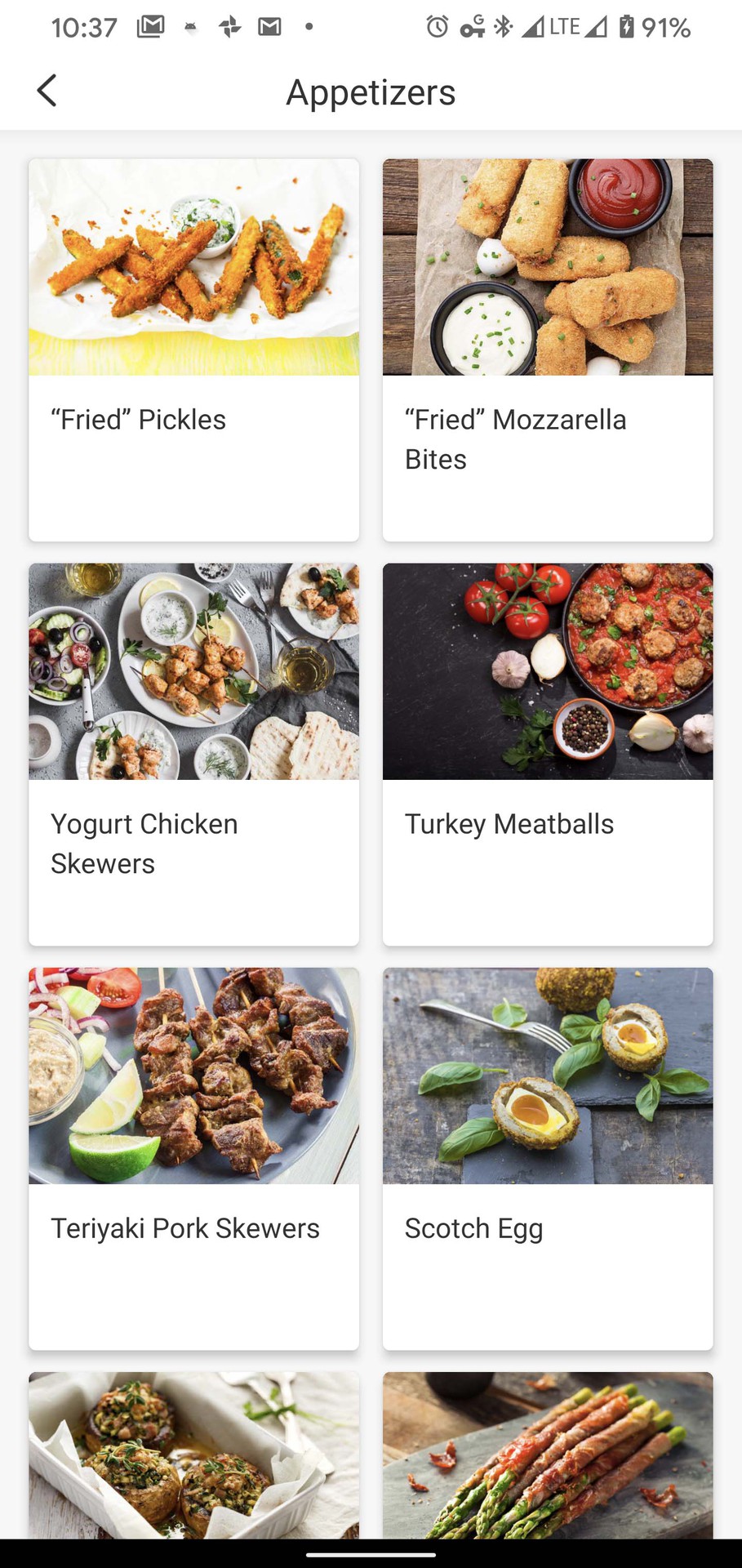Tap the Teriyaki Pork Skewers title
Screen dimensions: 742x1568
185,1228
